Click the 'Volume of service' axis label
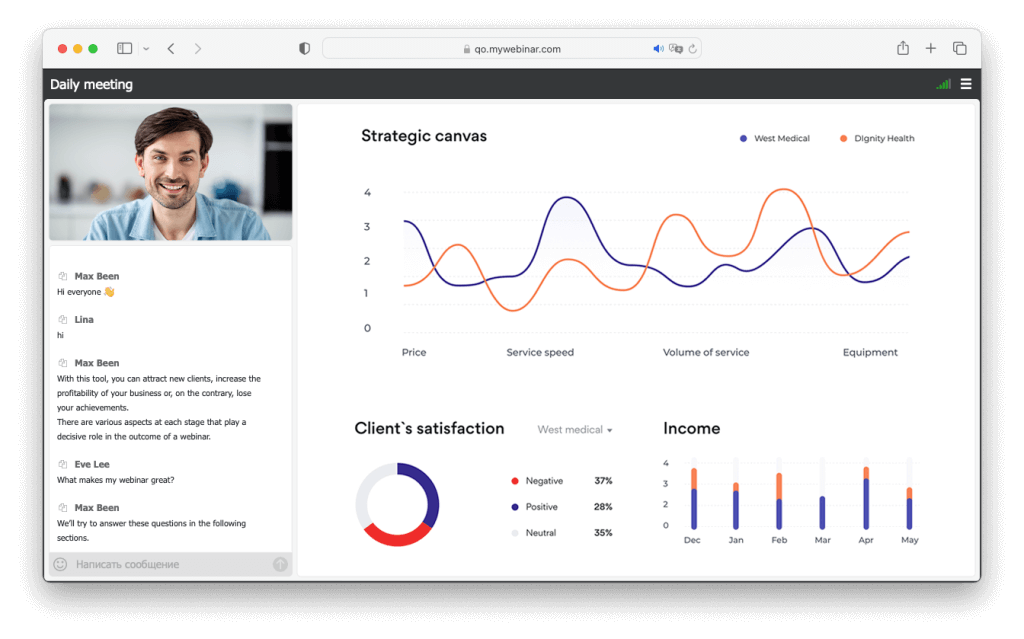 pyautogui.click(x=706, y=352)
